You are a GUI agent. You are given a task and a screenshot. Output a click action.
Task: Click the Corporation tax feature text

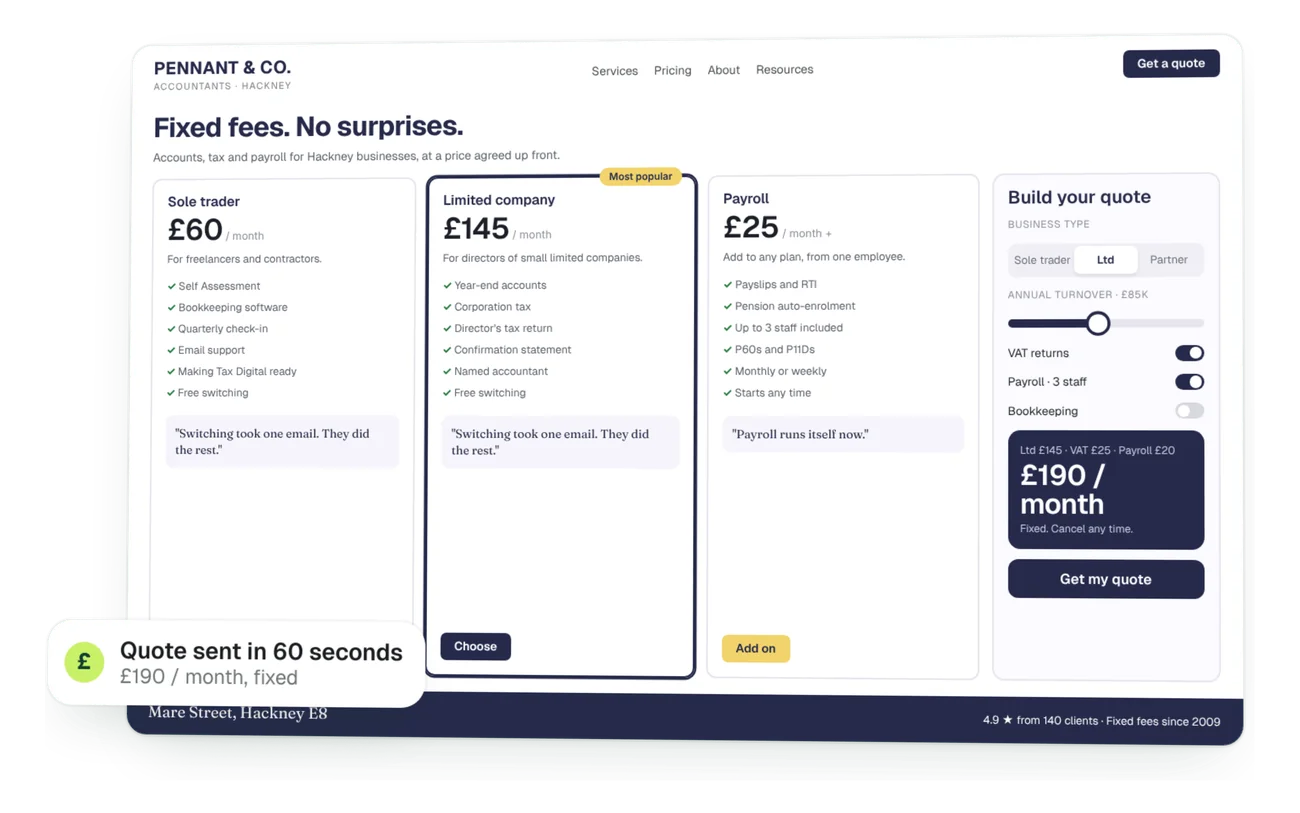(492, 307)
